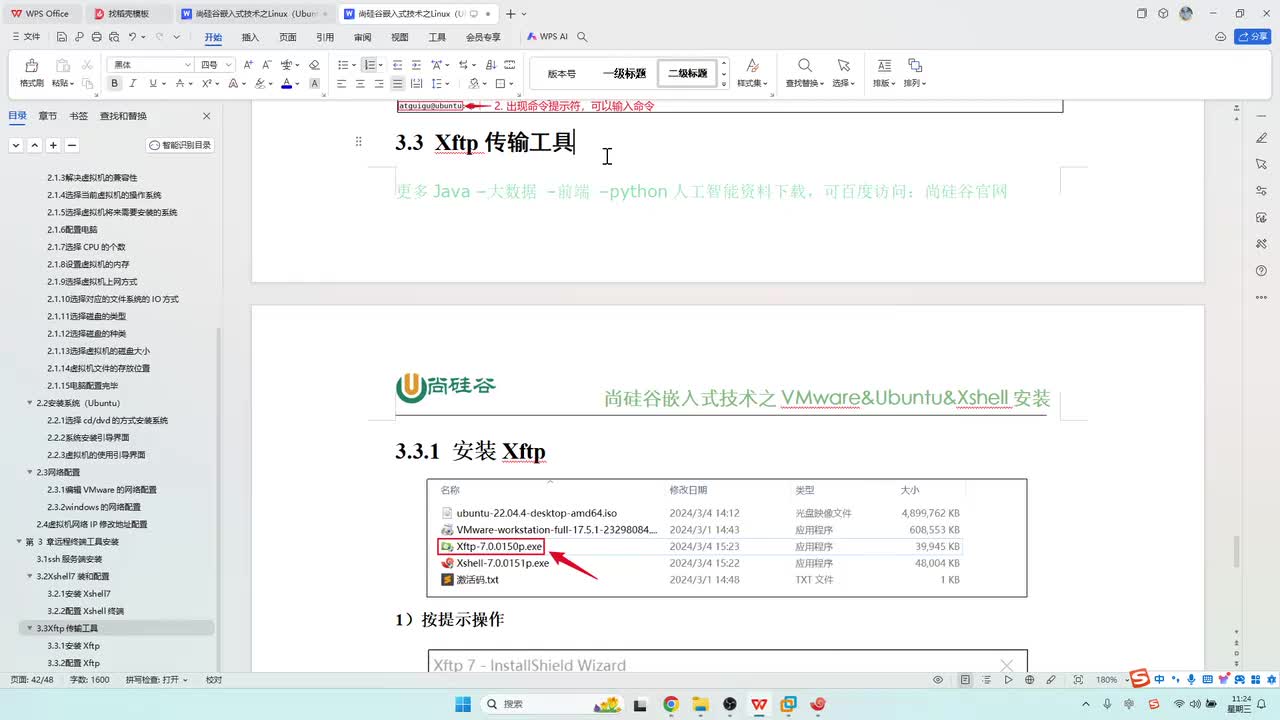
Task: Switch to the 章节 navigation tab
Action: coord(48,116)
